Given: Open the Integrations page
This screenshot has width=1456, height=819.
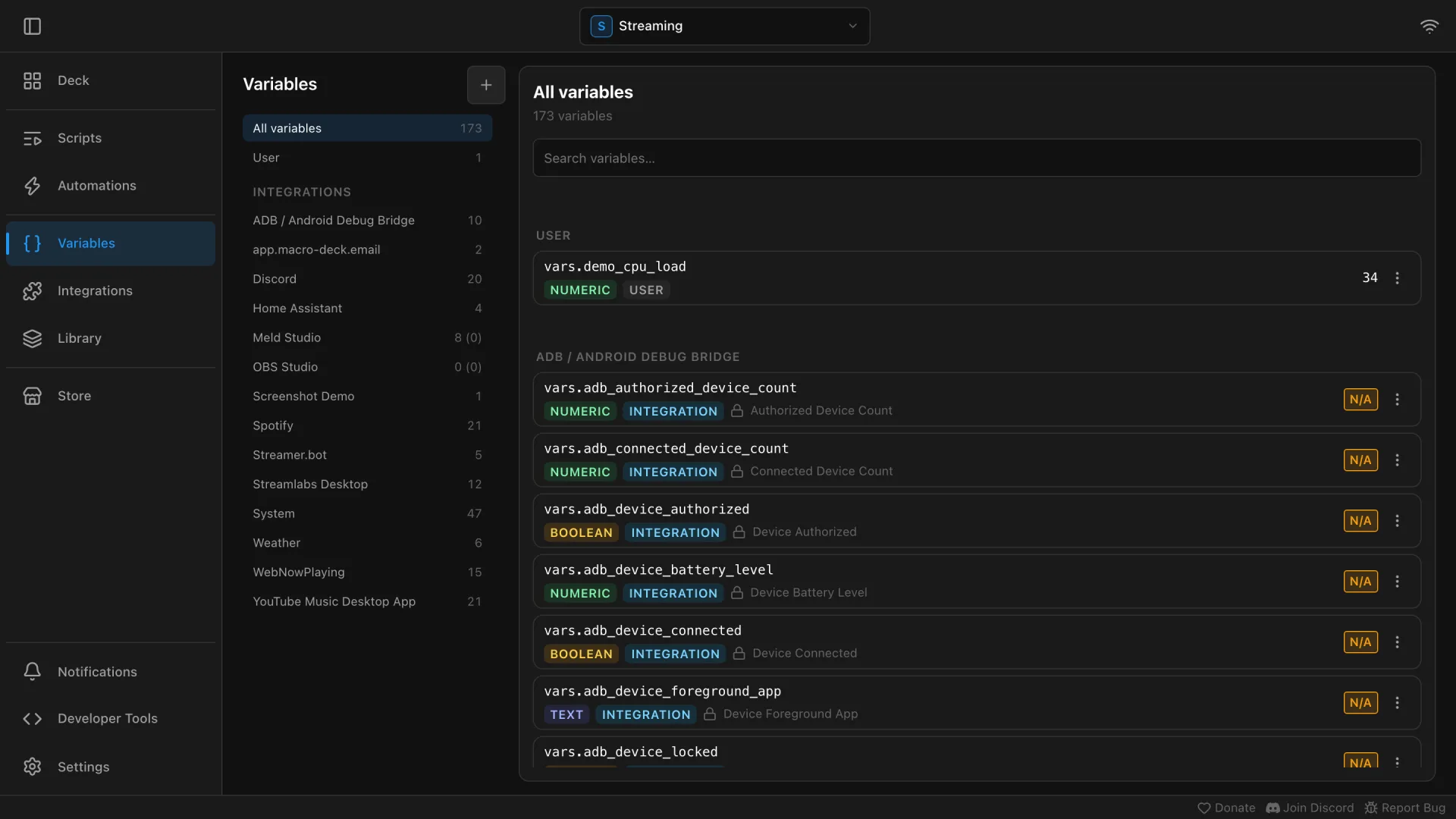Looking at the screenshot, I should 111,291.
